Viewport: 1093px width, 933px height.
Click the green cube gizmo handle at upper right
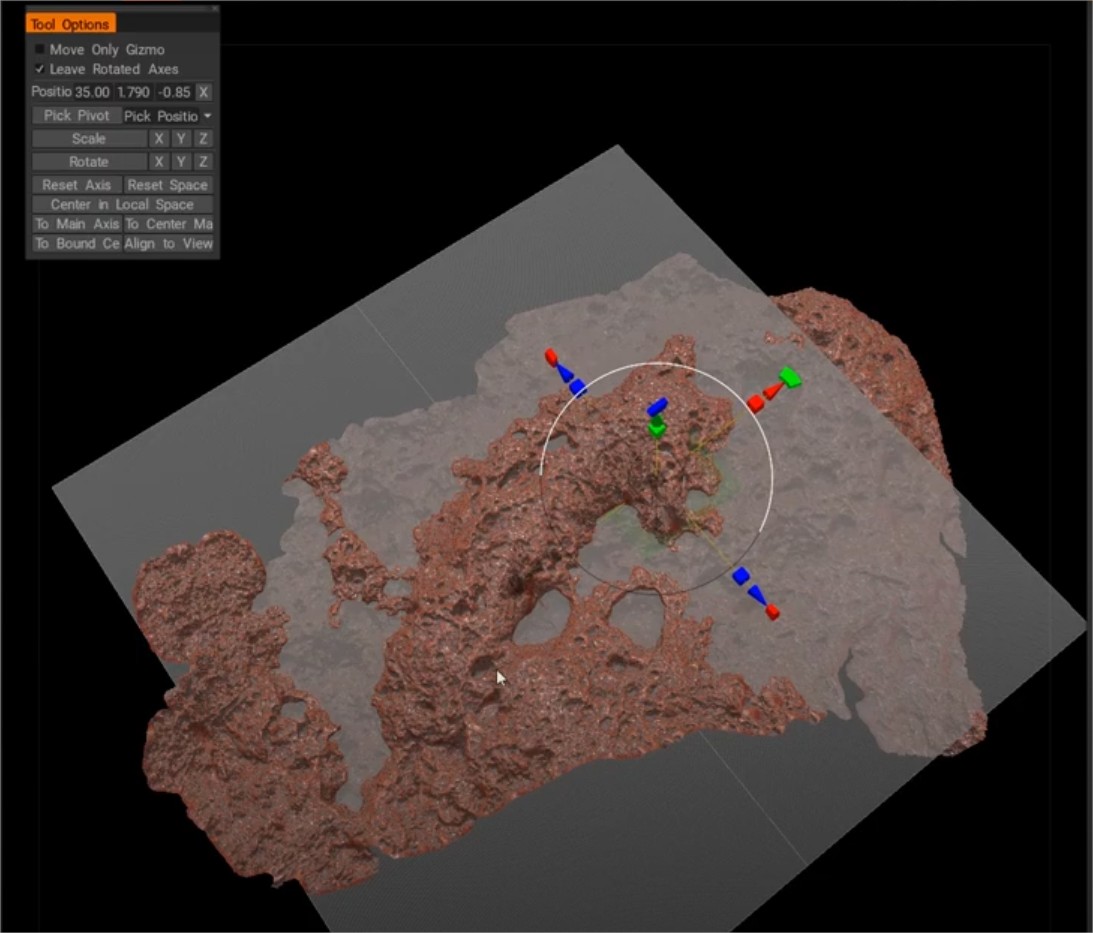point(791,378)
